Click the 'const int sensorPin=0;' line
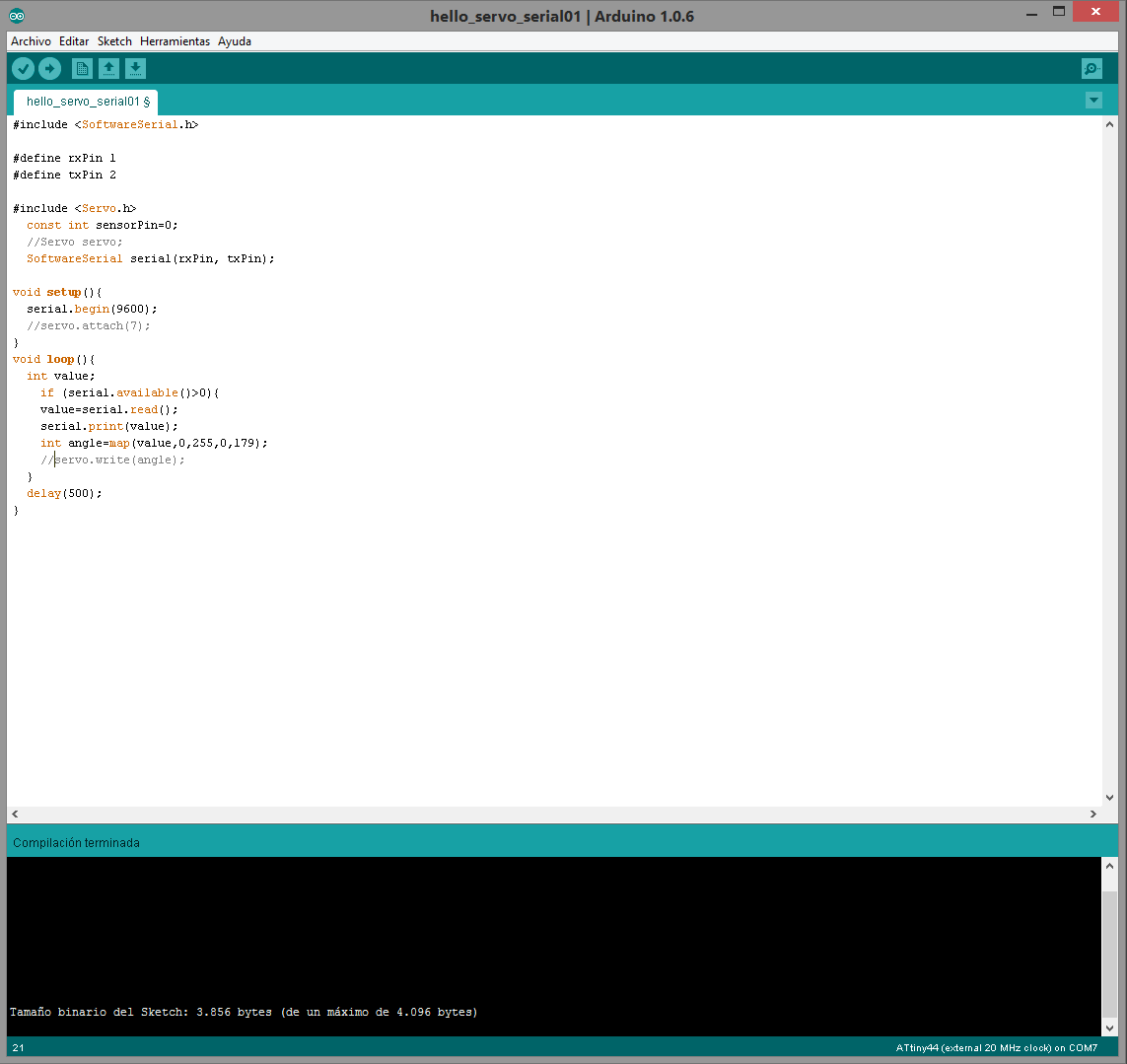This screenshot has height=1064, width=1127. [103, 225]
